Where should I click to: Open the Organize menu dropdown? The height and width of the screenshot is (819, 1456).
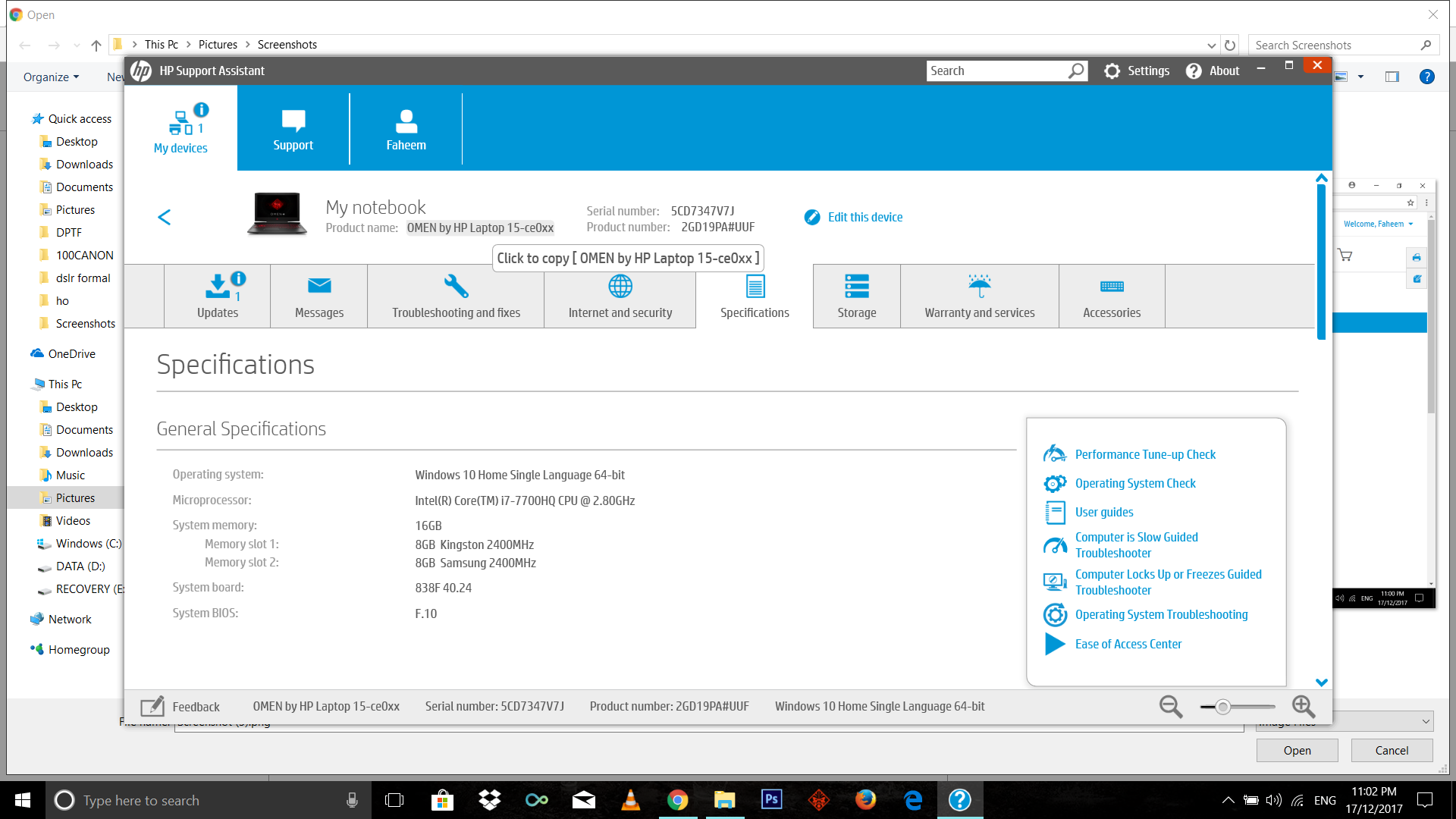(51, 77)
